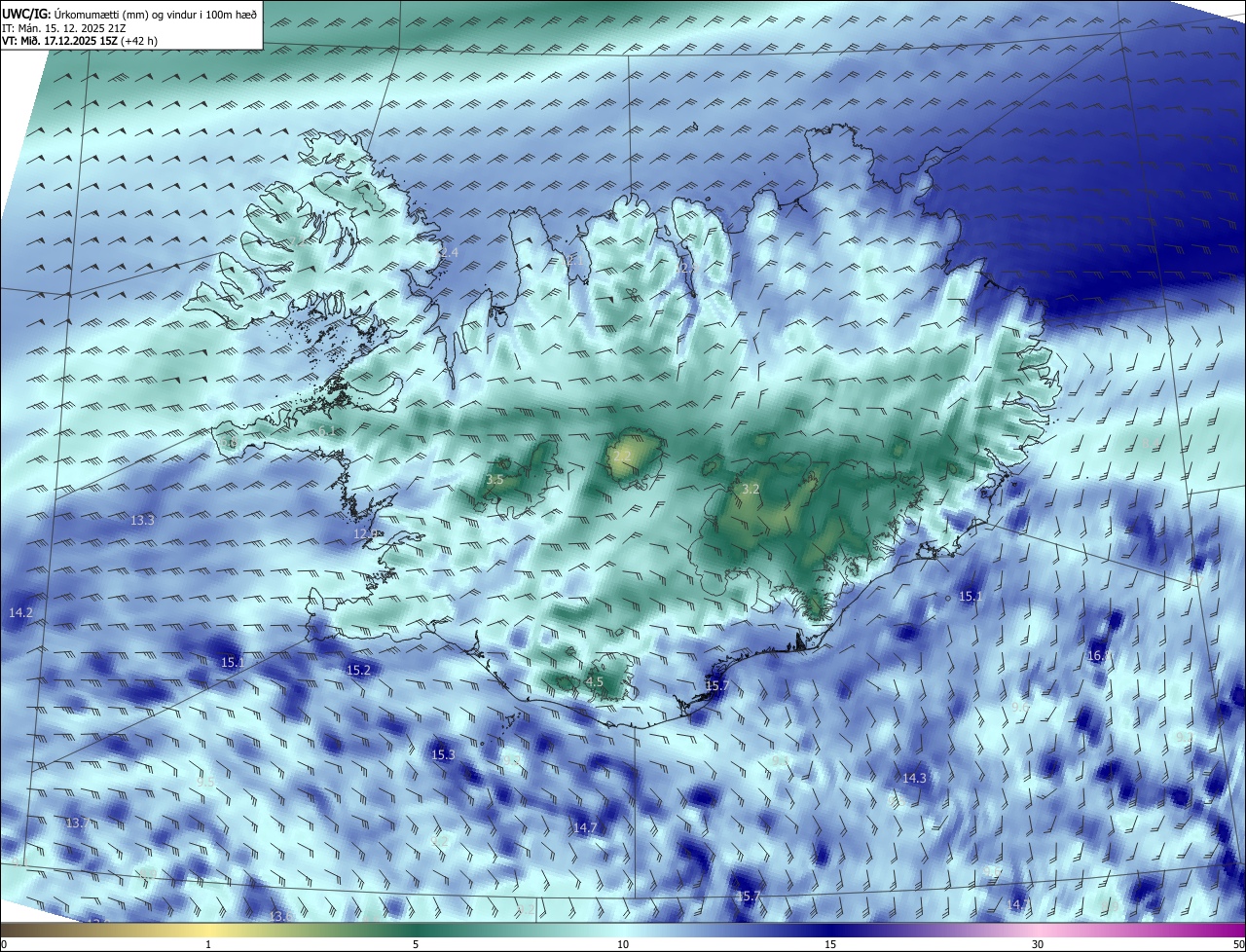This screenshot has height=952, width=1246.
Task: Click the UWC/IG Úrkomumætti title line
Action: pyautogui.click(x=129, y=14)
